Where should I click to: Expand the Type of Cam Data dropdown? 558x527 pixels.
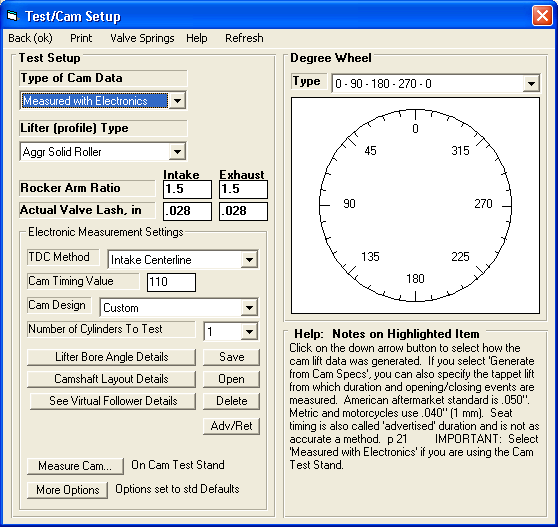177,101
